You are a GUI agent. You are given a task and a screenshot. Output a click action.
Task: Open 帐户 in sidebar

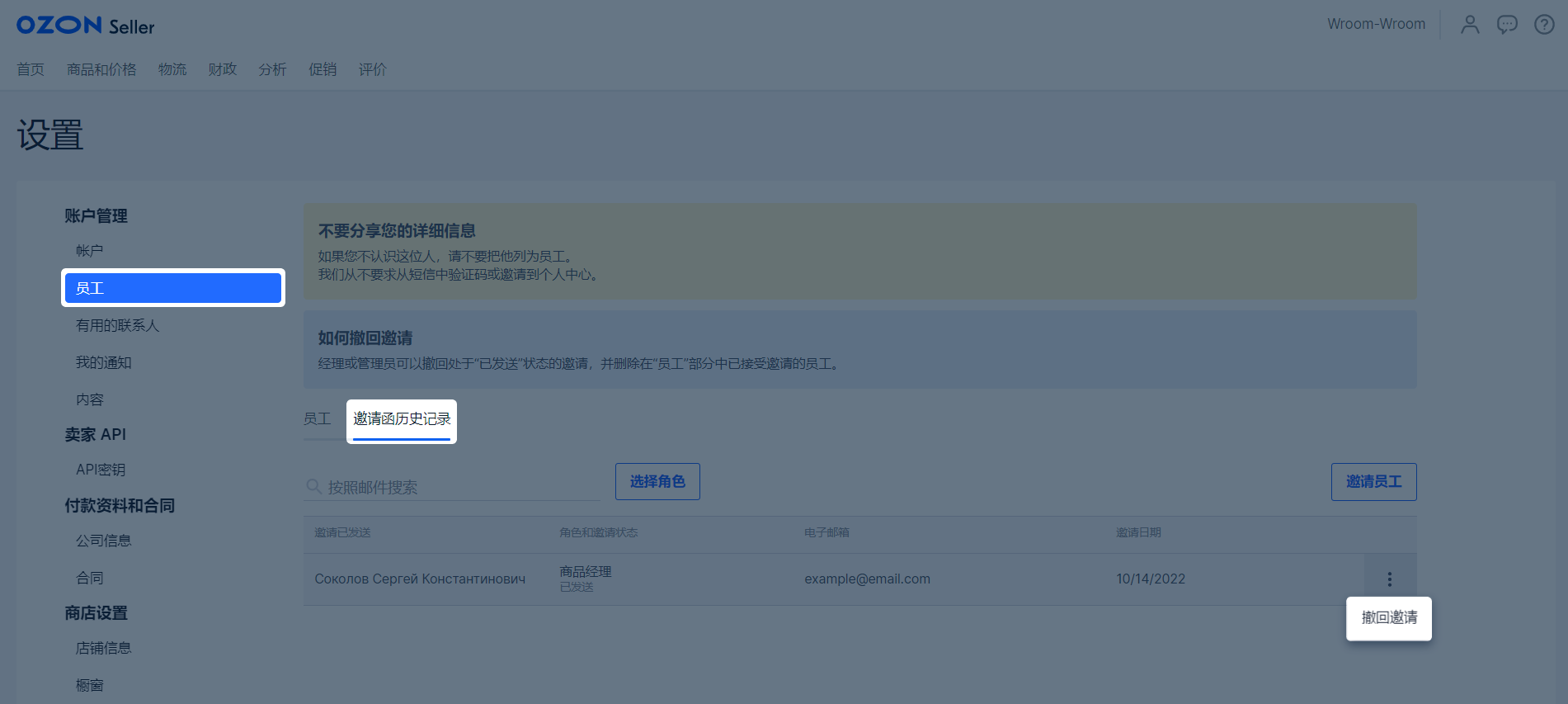coord(90,251)
